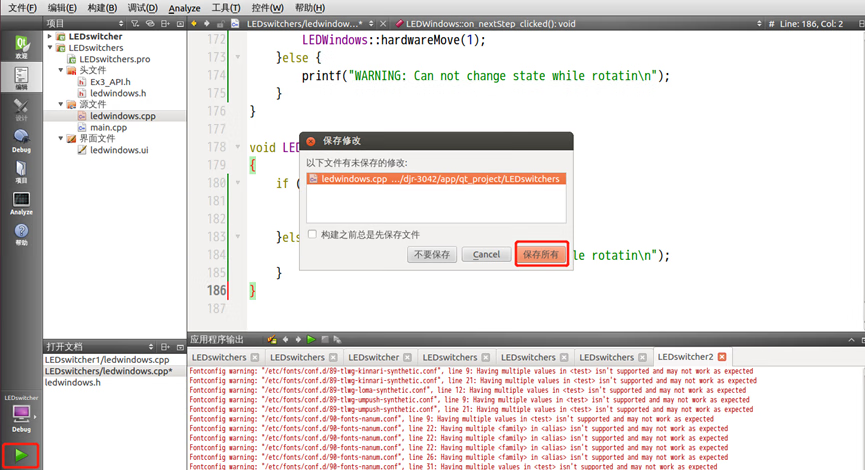The image size is (865, 470).
Task: Close the current editor document
Action: pos(383,24)
